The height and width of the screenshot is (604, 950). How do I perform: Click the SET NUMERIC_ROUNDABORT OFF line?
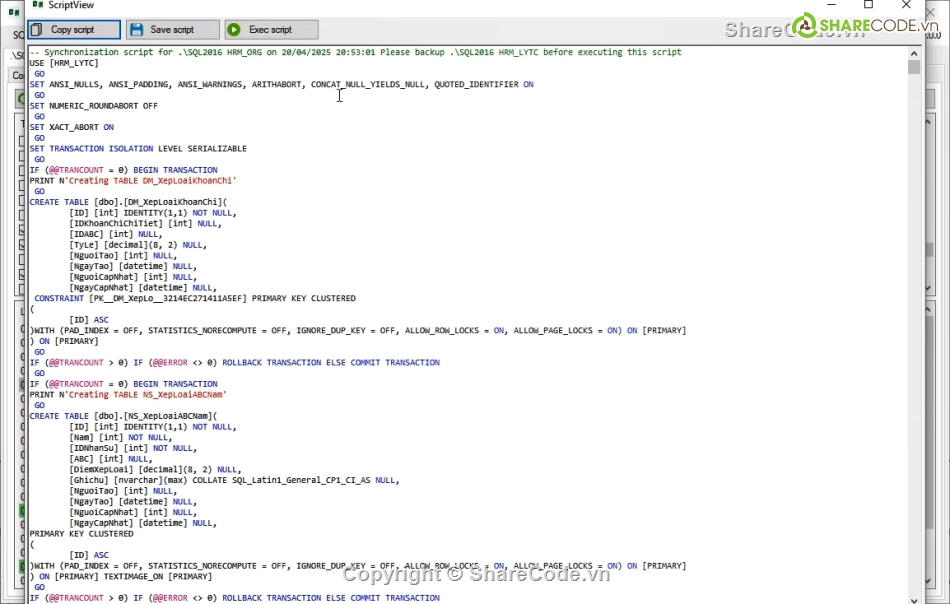(93, 105)
